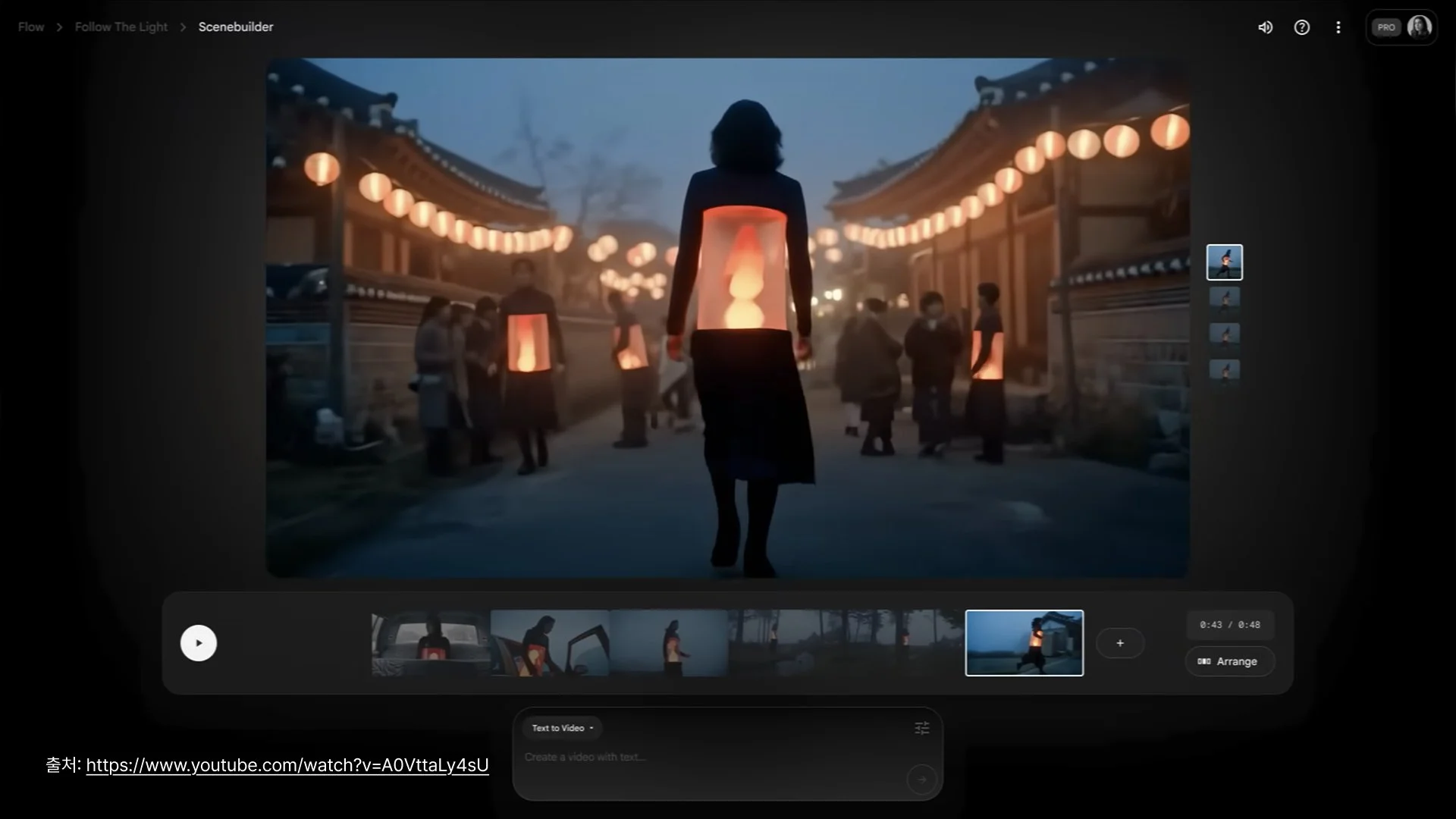Open the three-dot more options menu

tap(1338, 27)
